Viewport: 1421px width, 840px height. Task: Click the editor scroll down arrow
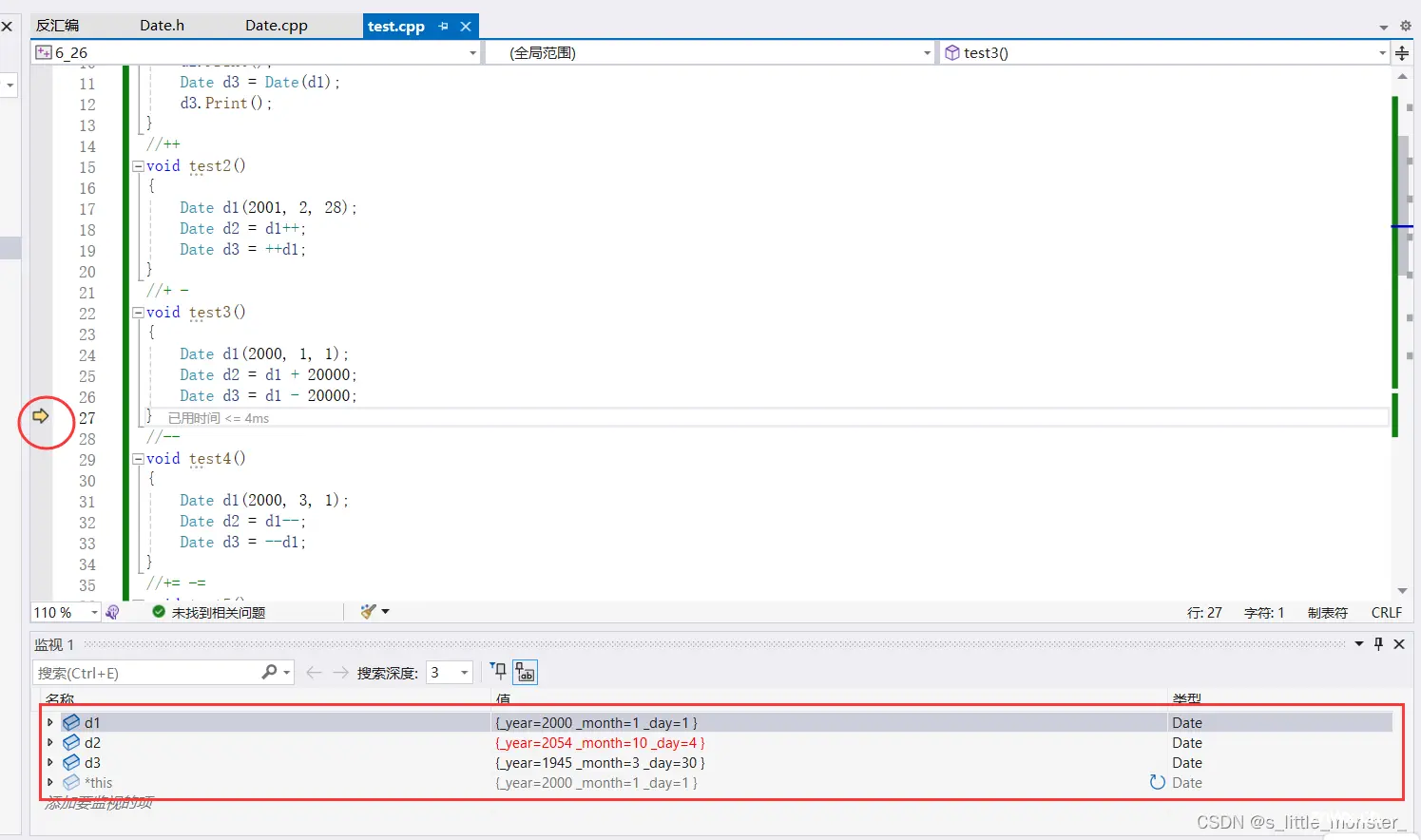pyautogui.click(x=1403, y=591)
